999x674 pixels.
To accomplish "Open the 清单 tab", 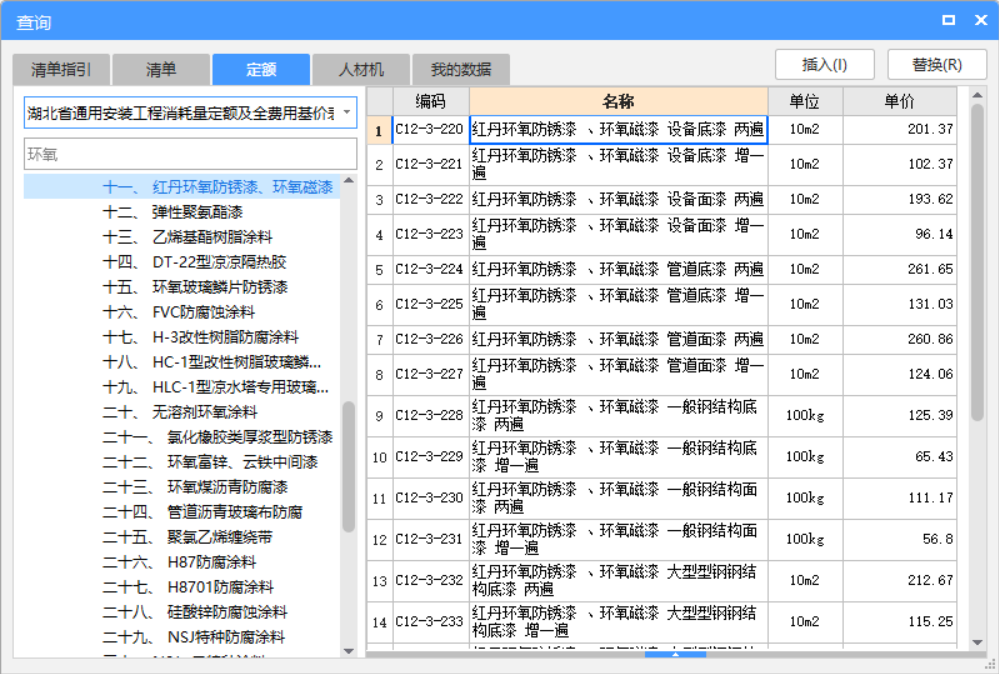I will 161,69.
